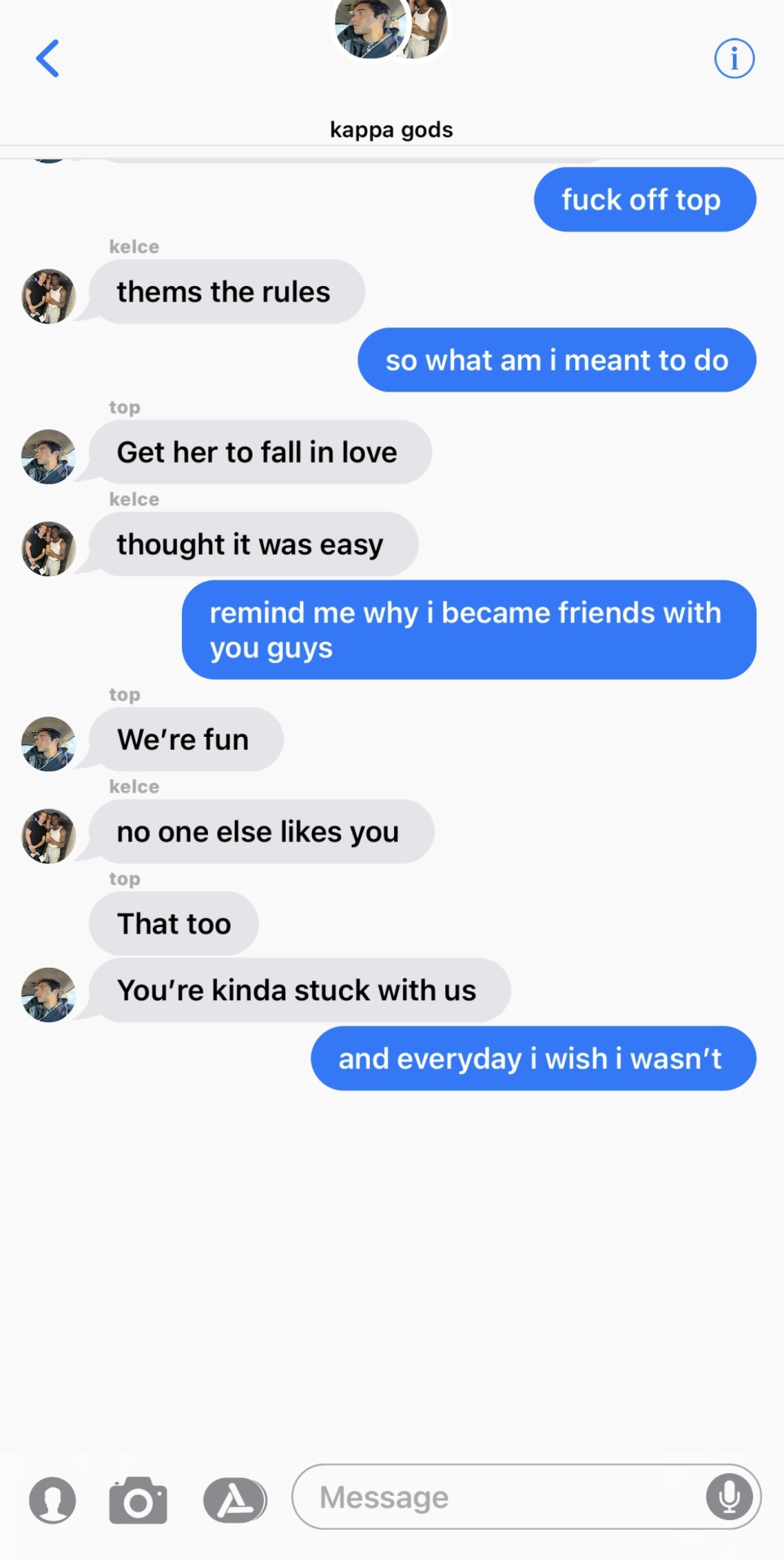Open the camera icon
Viewport: 784px width, 1560px height.
[138, 1500]
